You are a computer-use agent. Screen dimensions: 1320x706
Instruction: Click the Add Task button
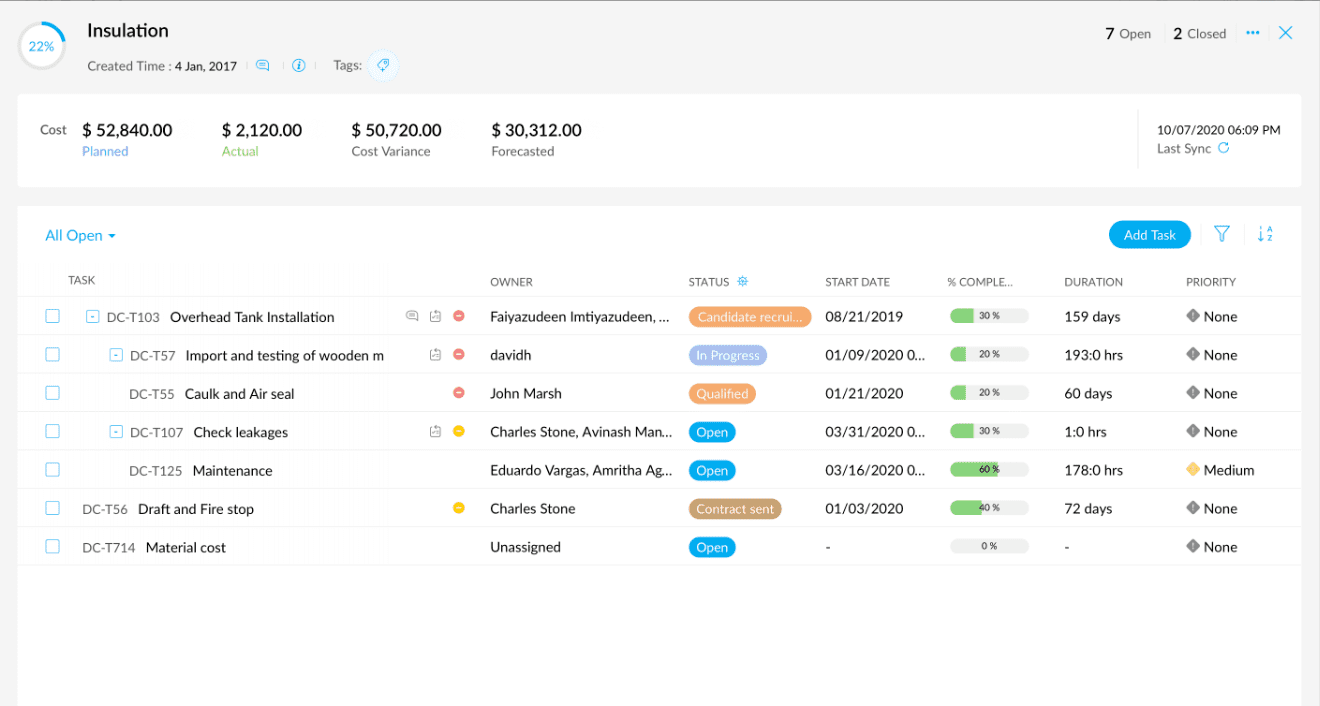[1149, 234]
